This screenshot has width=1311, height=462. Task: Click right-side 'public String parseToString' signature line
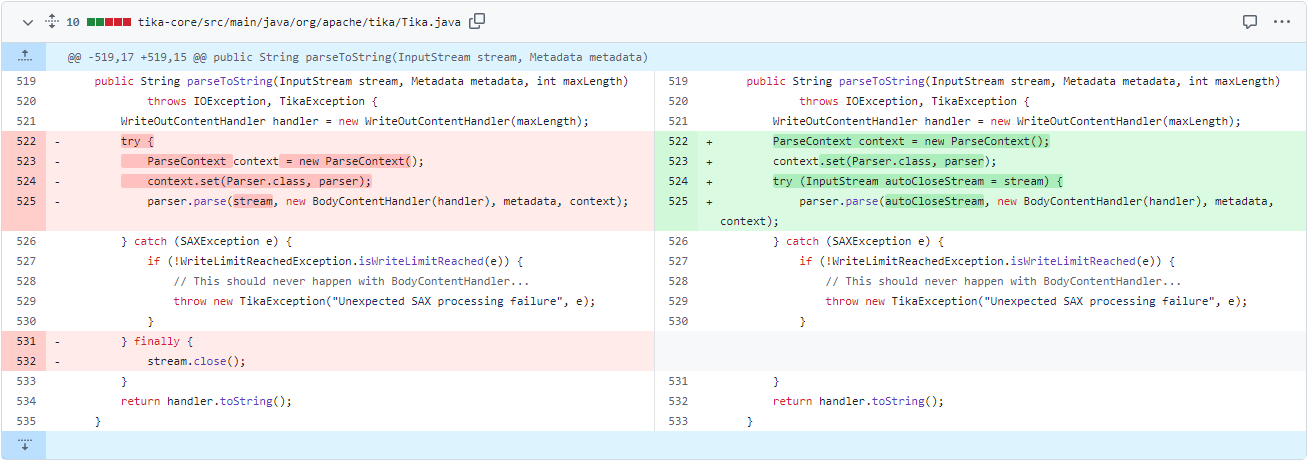coord(1013,81)
